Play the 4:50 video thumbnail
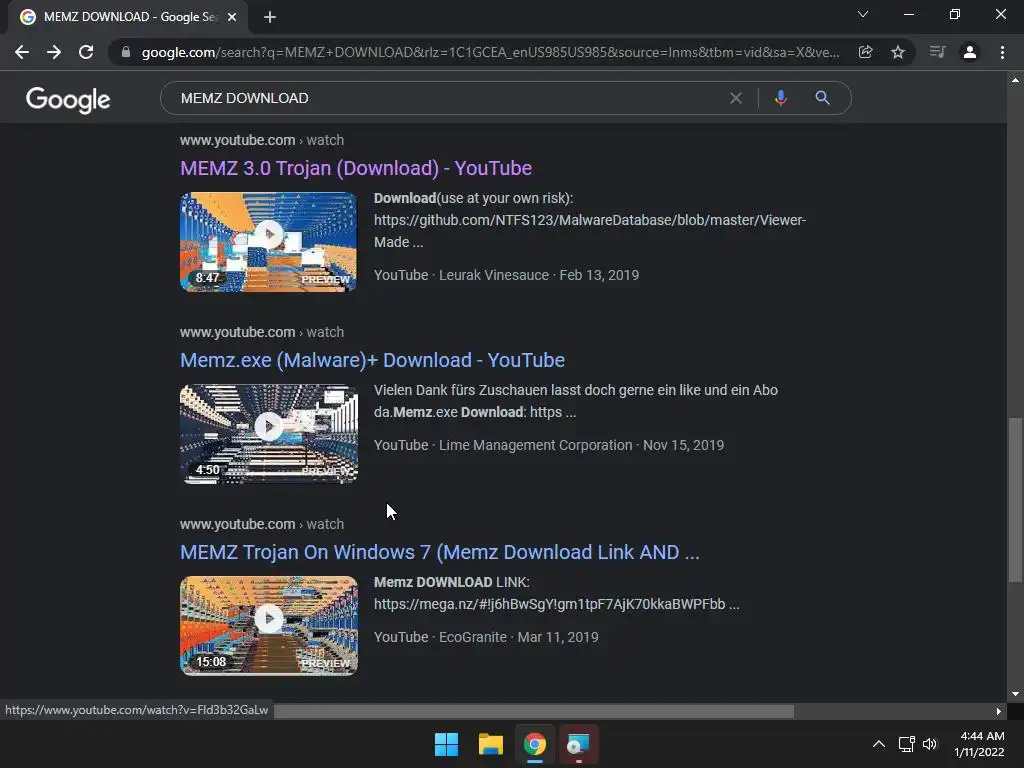The image size is (1024, 768). click(268, 434)
